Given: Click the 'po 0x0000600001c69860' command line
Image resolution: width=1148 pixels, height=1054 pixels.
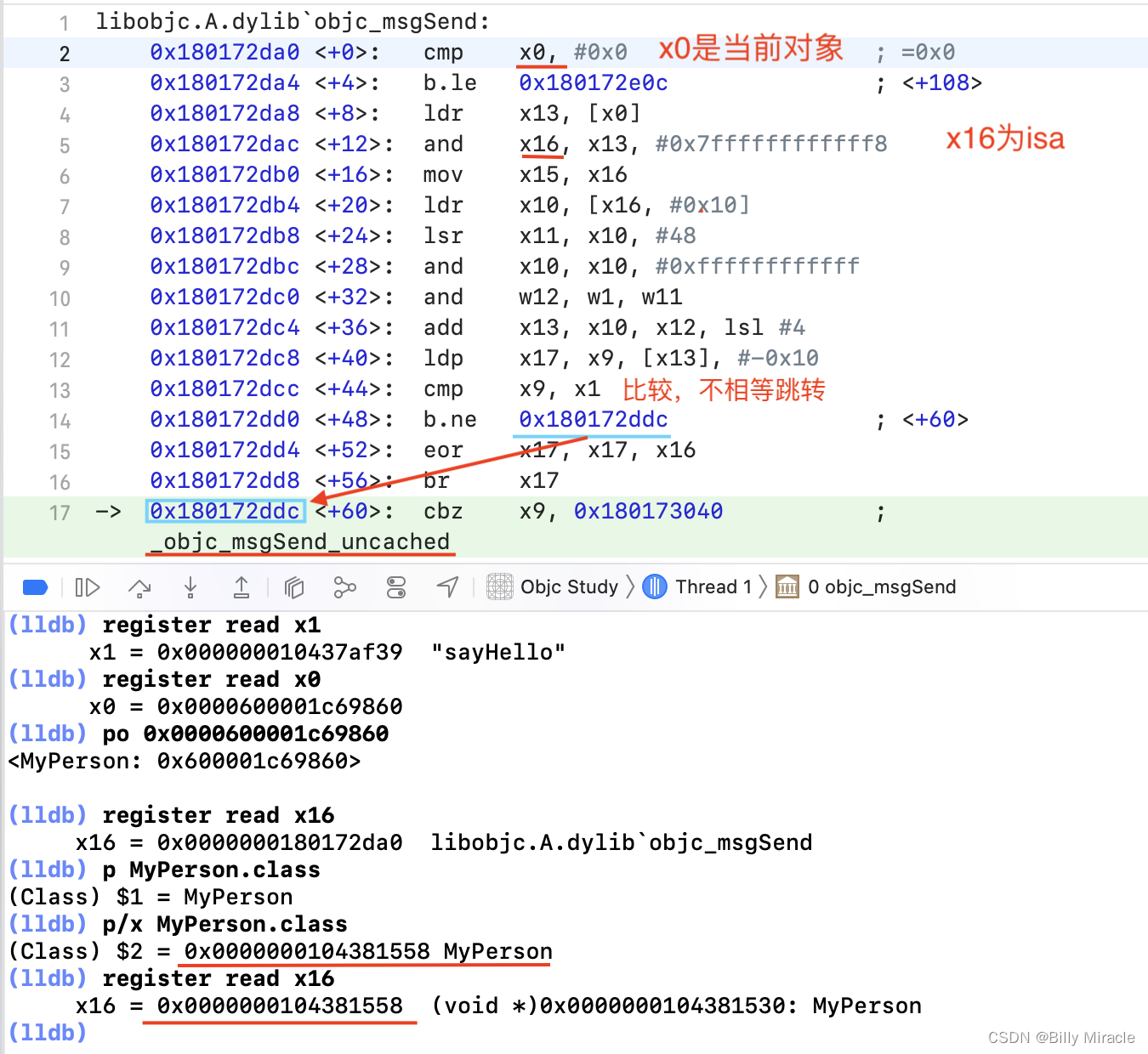Looking at the screenshot, I should click(x=246, y=734).
